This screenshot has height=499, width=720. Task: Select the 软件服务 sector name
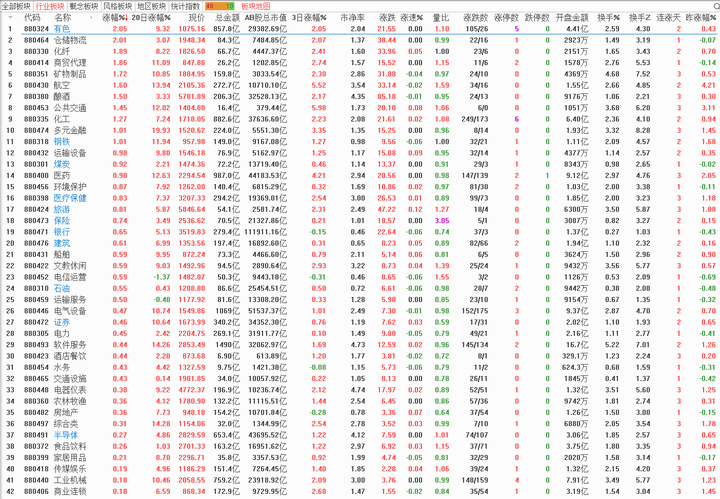(x=70, y=345)
